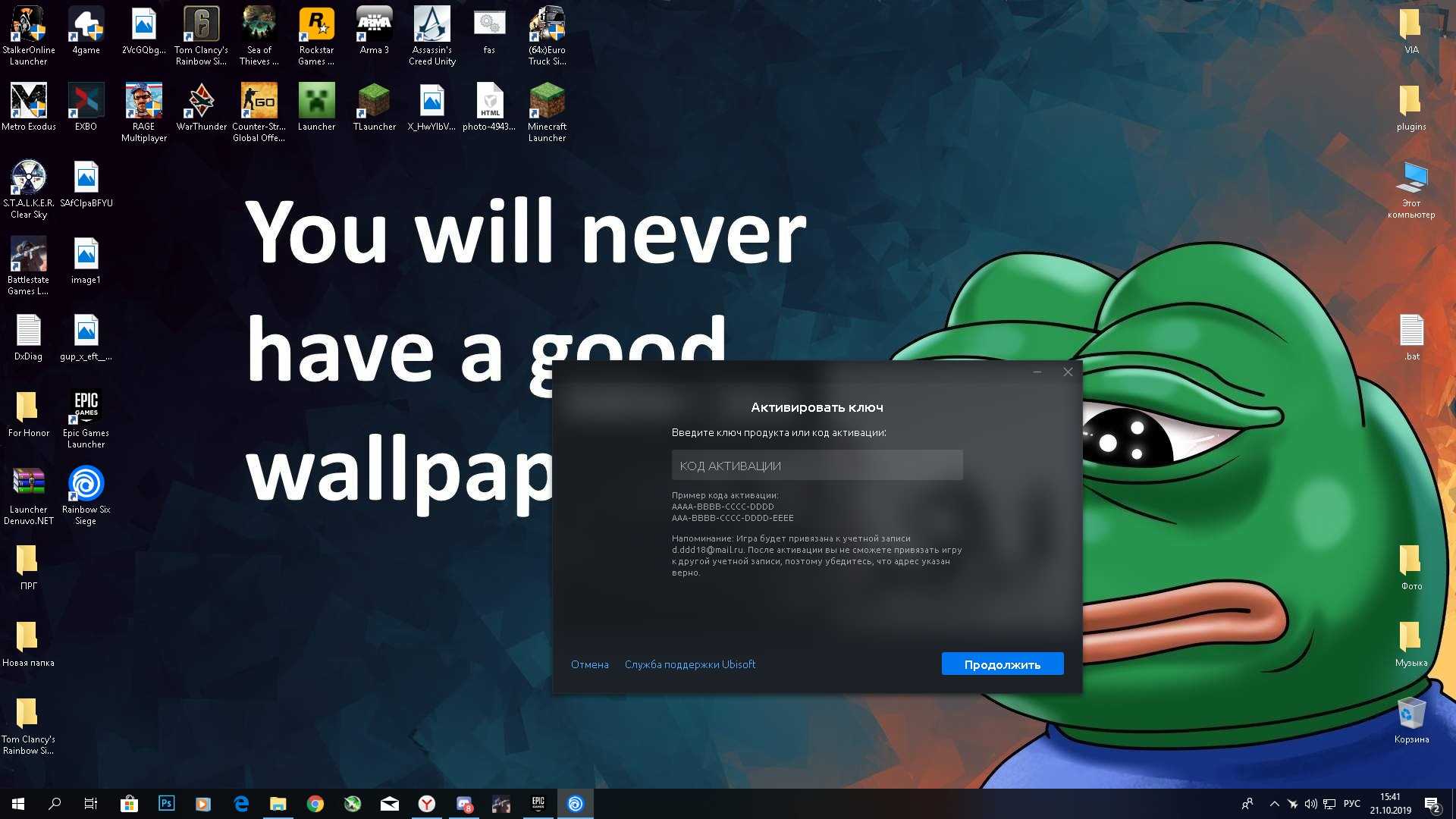Image resolution: width=1456 pixels, height=819 pixels.
Task: Select the ПРГ folder
Action: 29,567
